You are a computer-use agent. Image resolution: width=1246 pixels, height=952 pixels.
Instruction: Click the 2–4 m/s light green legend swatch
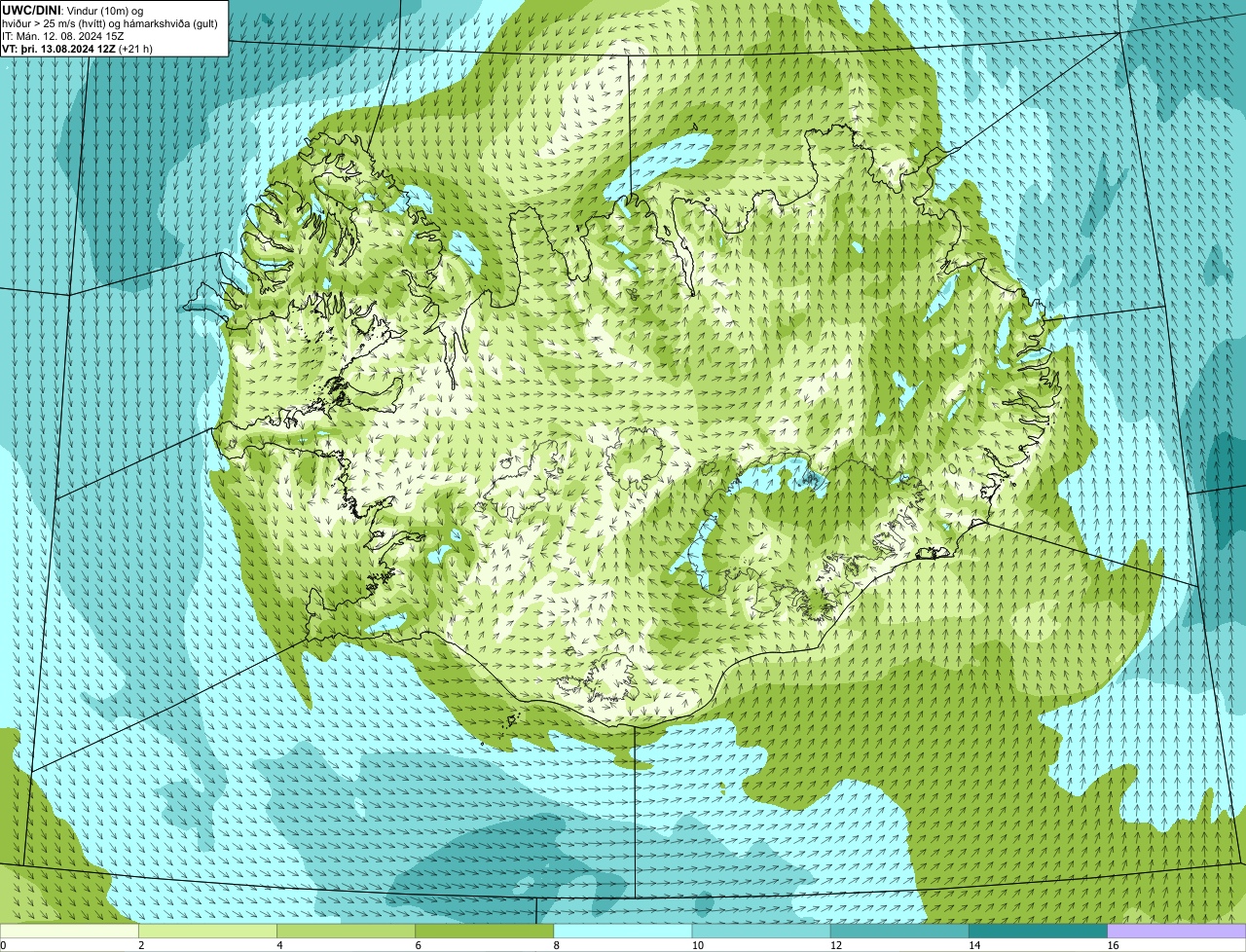point(207,932)
